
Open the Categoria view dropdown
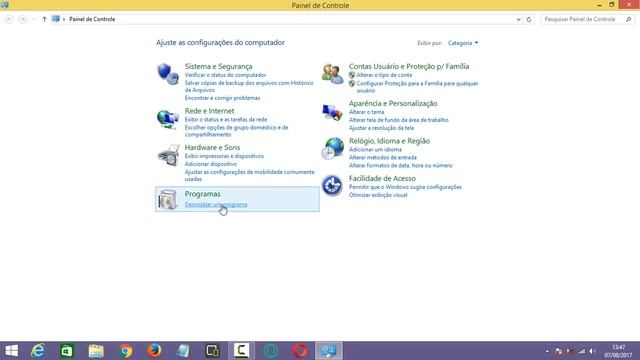[463, 43]
